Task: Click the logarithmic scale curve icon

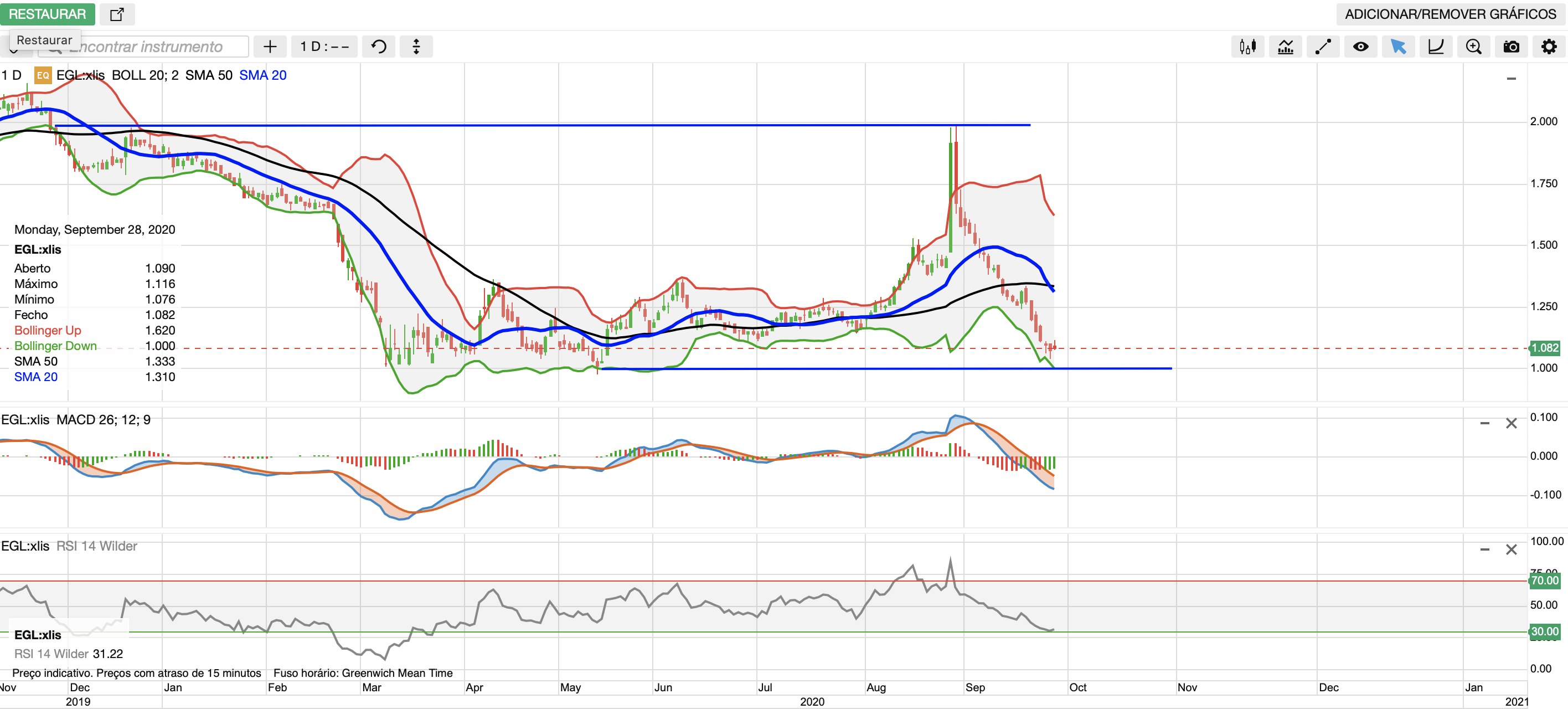Action: coord(1436,47)
